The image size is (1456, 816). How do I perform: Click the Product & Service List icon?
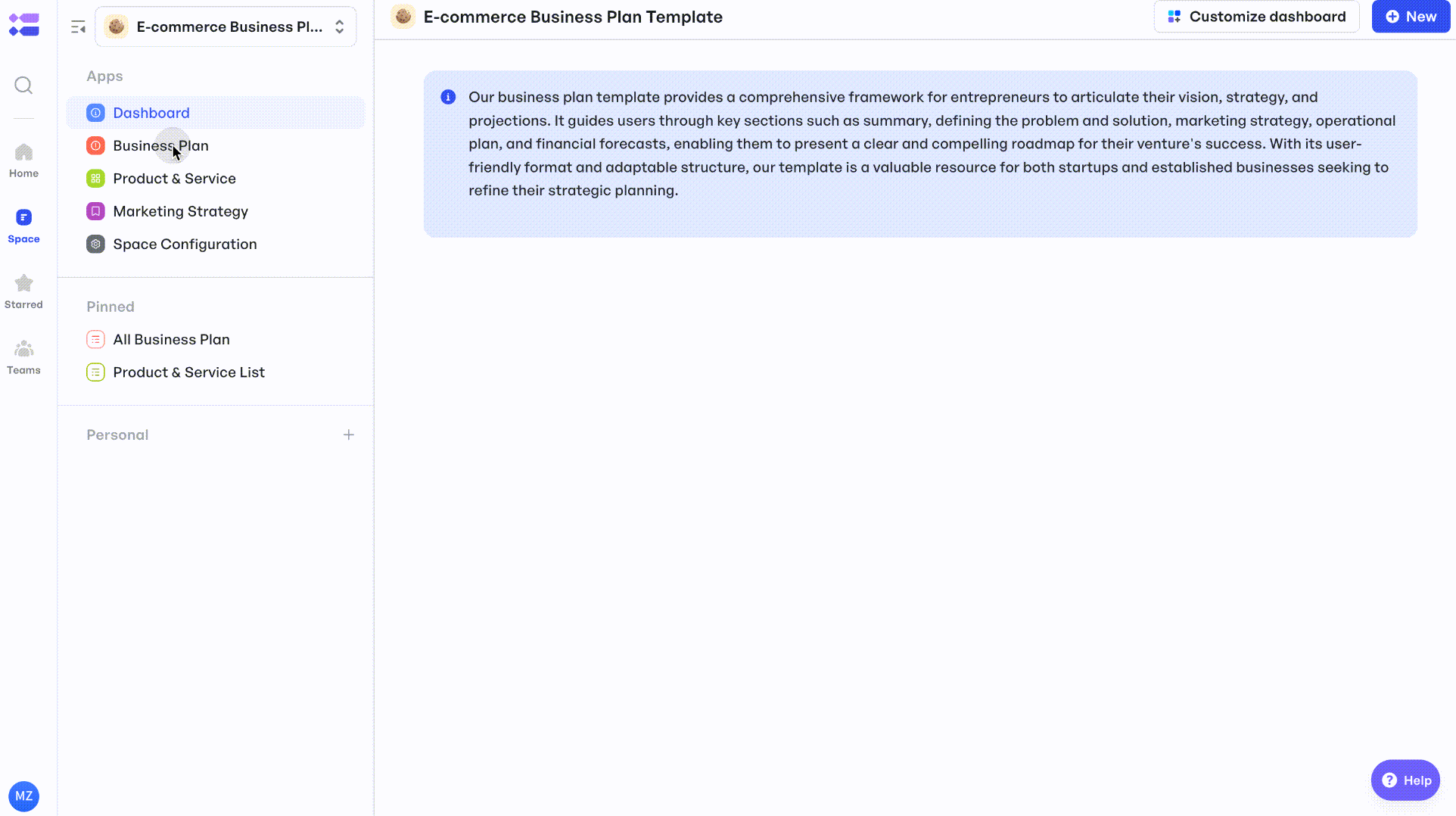[x=95, y=372]
